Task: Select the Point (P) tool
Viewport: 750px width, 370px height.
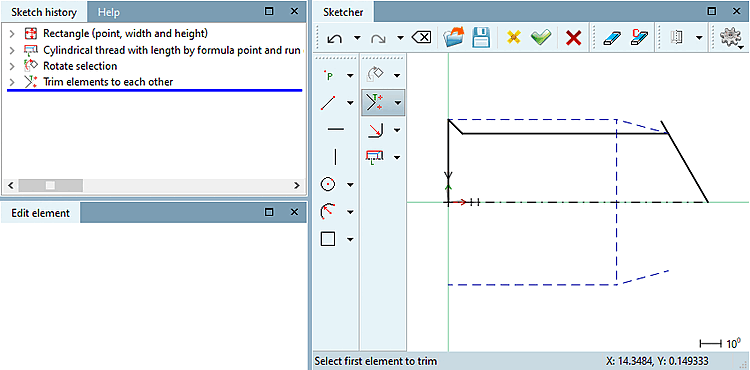Action: pos(329,76)
